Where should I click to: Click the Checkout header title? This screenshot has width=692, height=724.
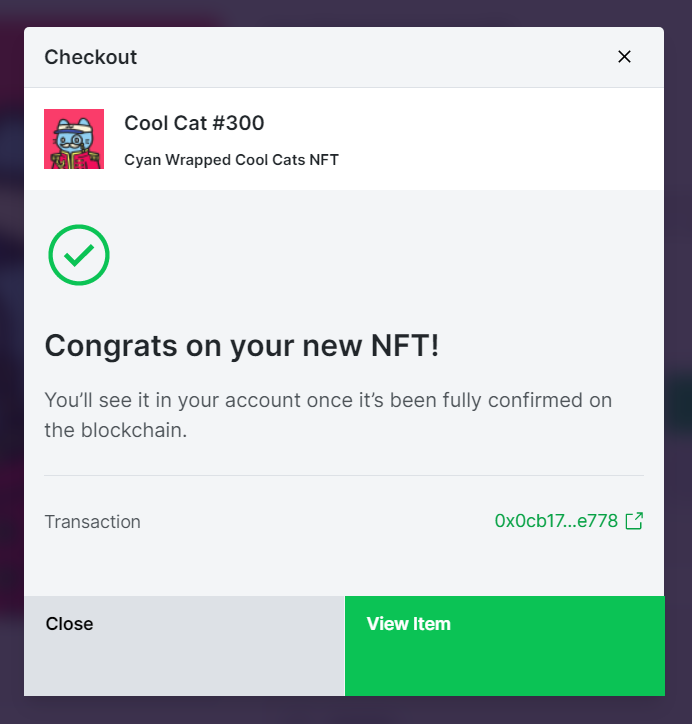(91, 57)
